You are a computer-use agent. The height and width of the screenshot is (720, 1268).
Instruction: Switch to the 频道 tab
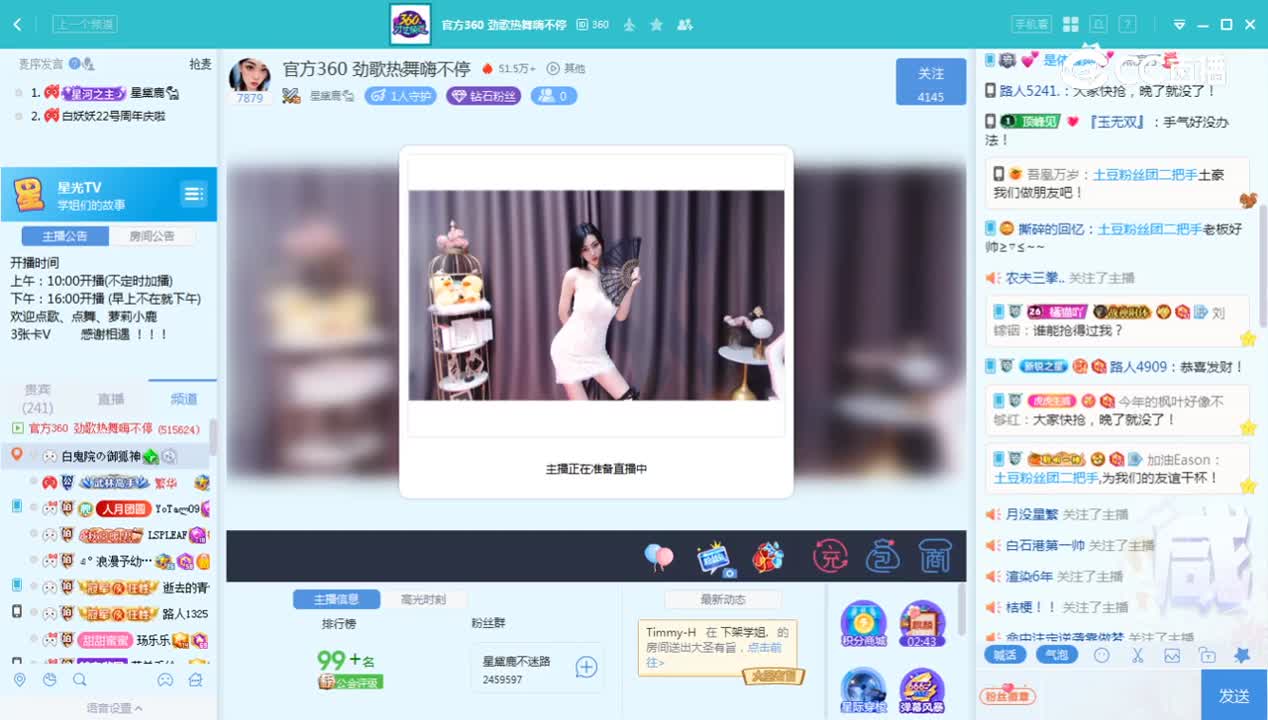point(183,399)
